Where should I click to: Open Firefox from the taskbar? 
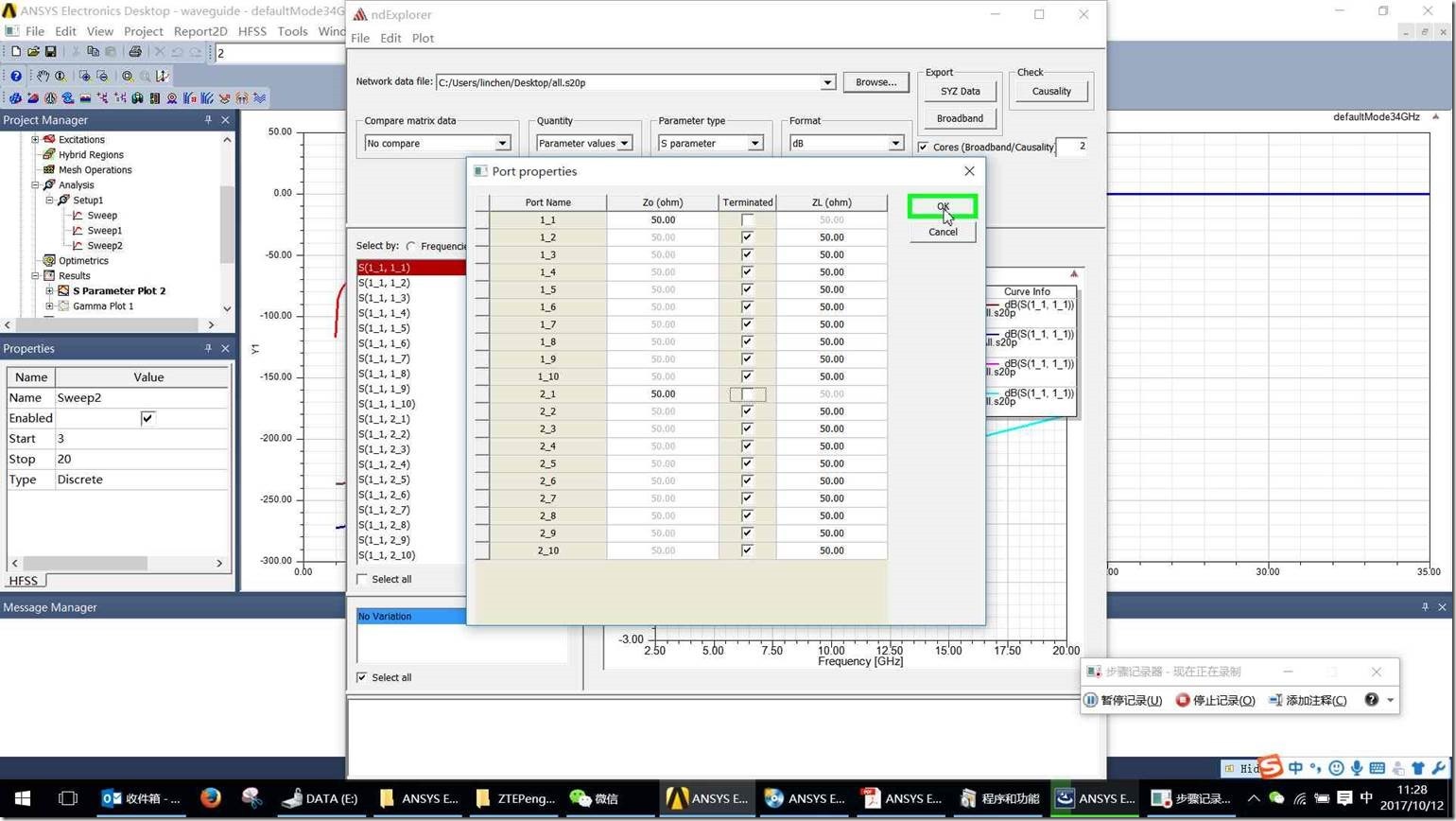(x=210, y=798)
